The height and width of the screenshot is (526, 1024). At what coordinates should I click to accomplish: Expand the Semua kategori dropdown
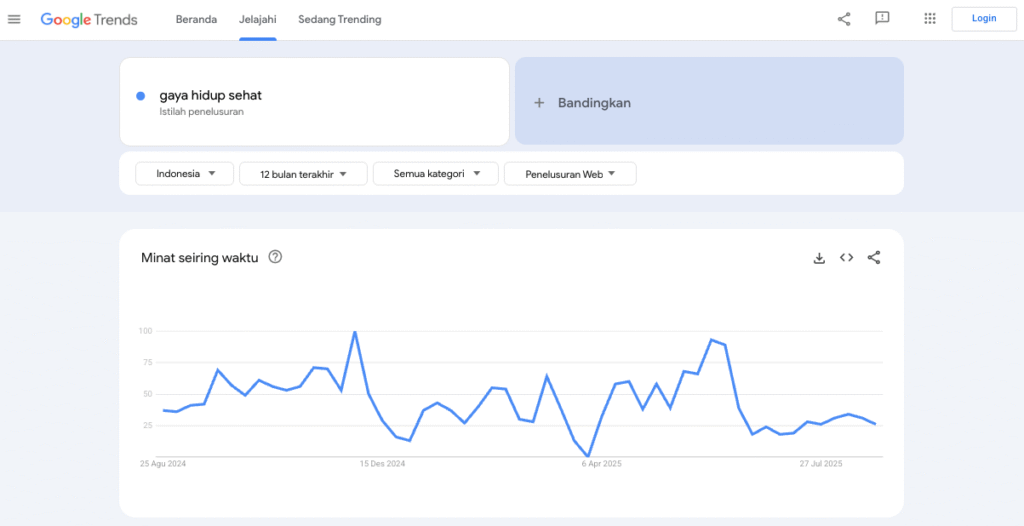click(435, 174)
